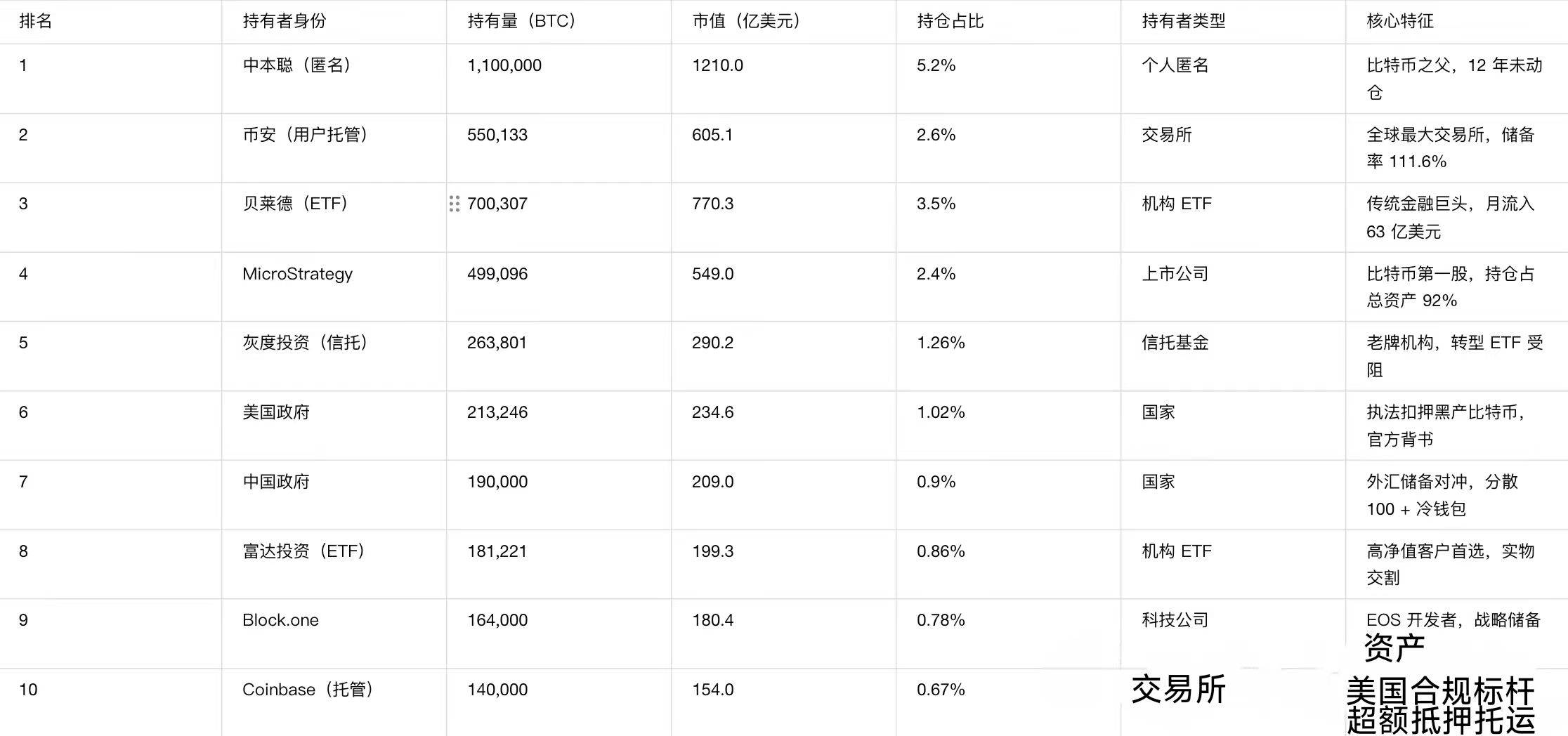Click the 中国政府 holder cell
1568x736 pixels.
(276, 482)
